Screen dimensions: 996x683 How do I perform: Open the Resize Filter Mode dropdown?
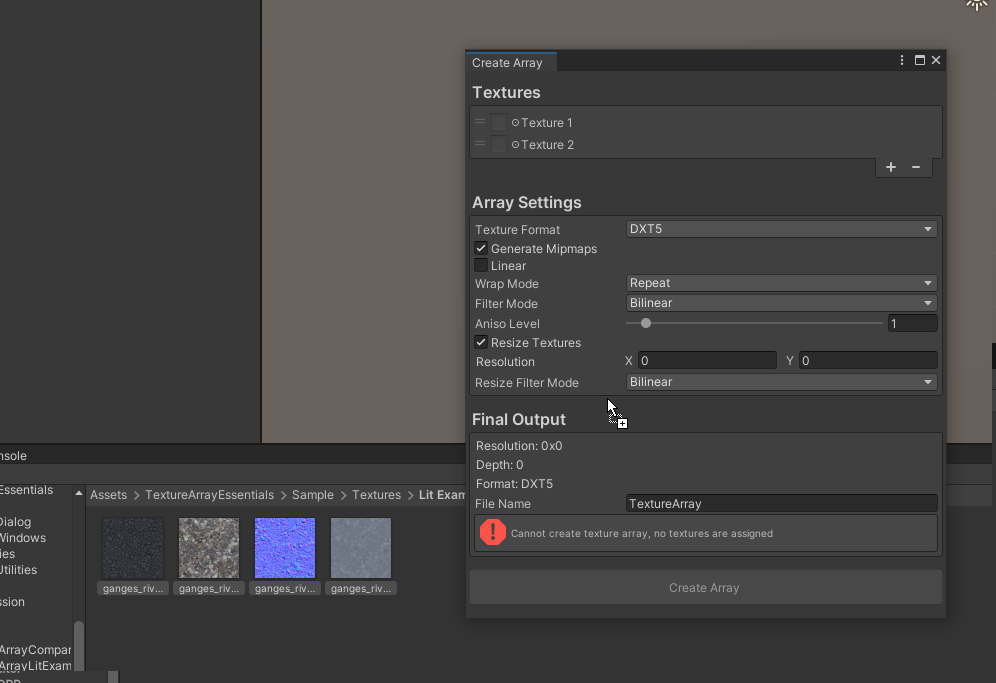(x=781, y=382)
